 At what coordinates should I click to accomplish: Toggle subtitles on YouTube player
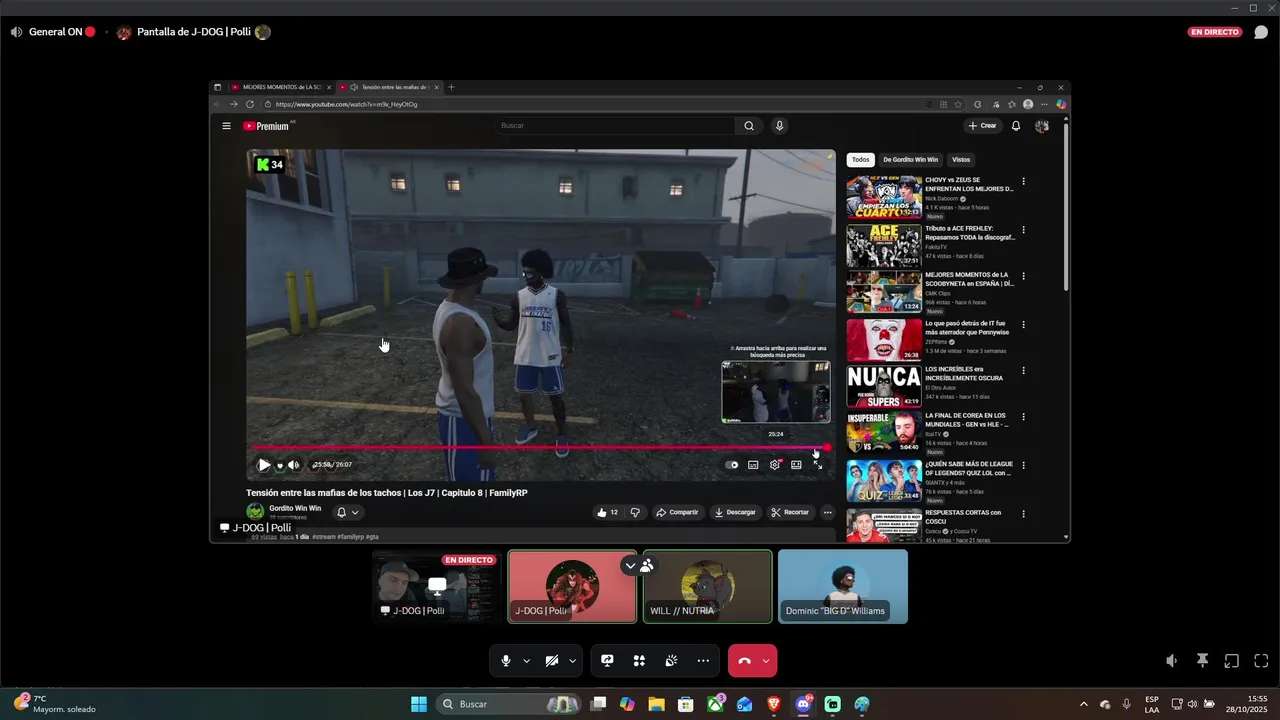tap(753, 465)
